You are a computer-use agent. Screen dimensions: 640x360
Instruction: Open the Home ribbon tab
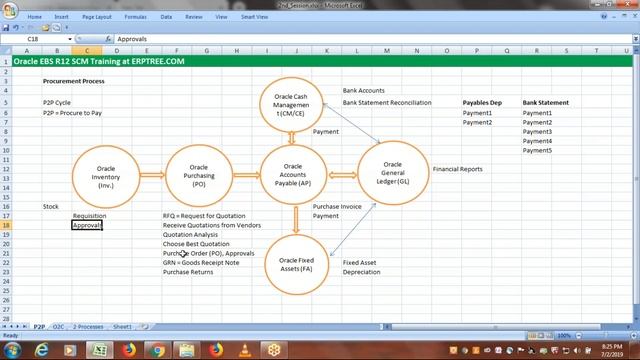click(x=35, y=17)
